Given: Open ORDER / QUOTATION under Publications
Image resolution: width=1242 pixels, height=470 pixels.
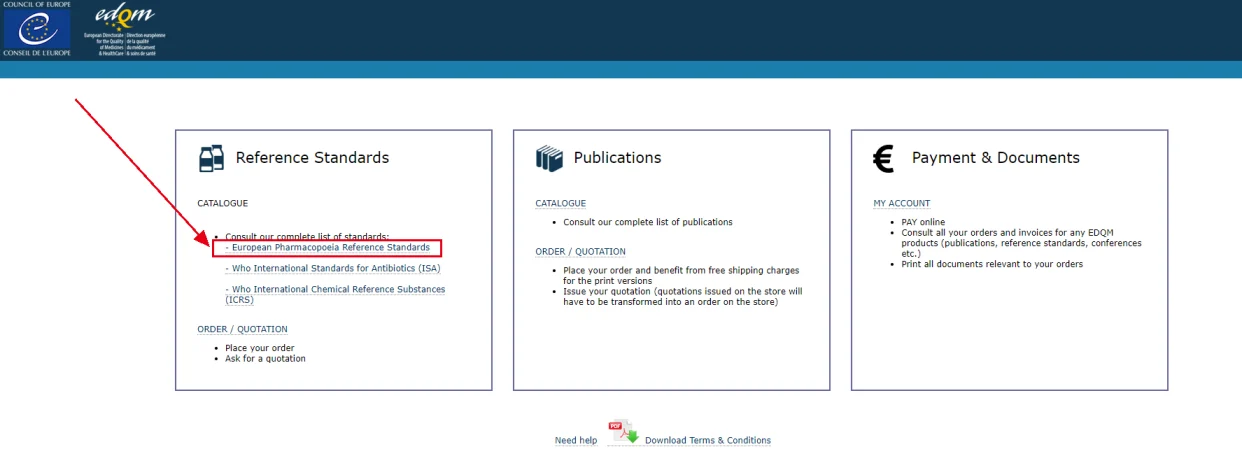Looking at the screenshot, I should point(580,251).
